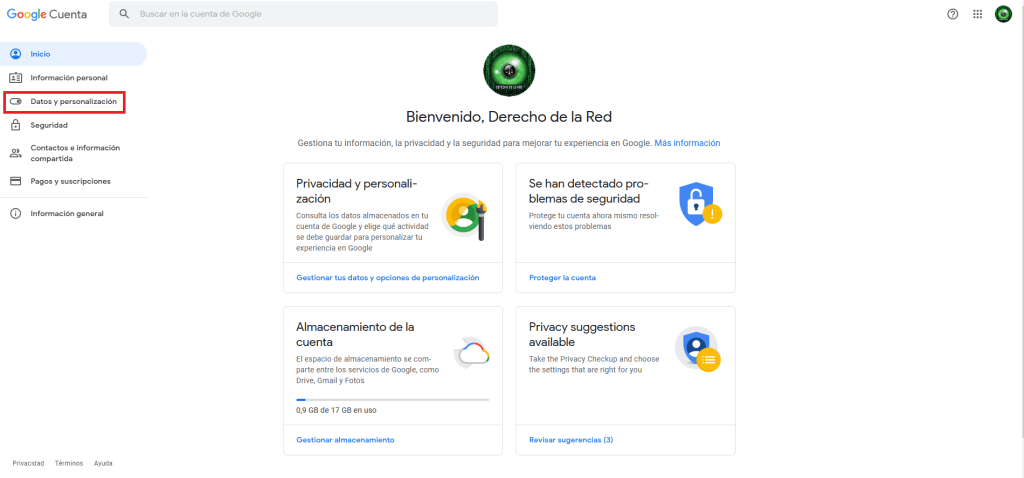Select Seguridad in the sidebar

pyautogui.click(x=49, y=126)
